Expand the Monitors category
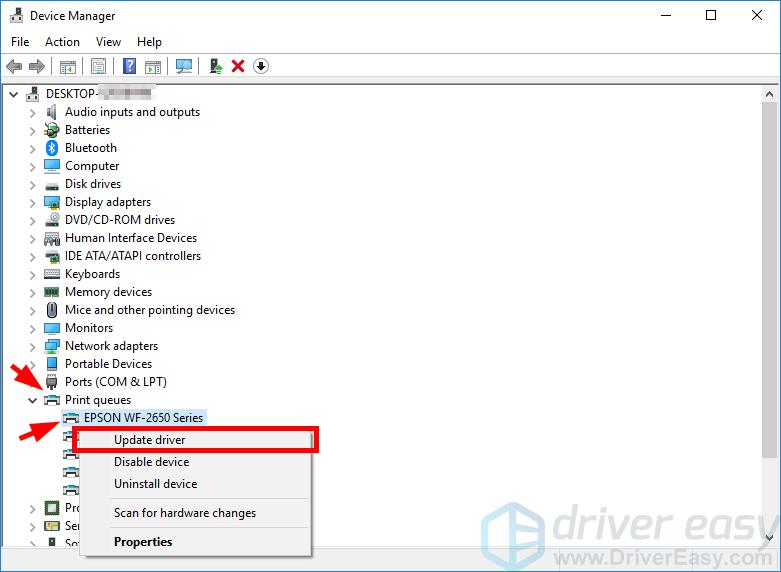781x572 pixels. click(x=32, y=329)
